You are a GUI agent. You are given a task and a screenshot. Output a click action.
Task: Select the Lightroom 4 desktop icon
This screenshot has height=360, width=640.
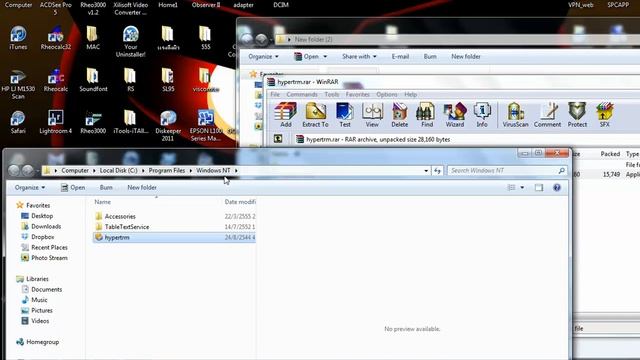point(56,122)
